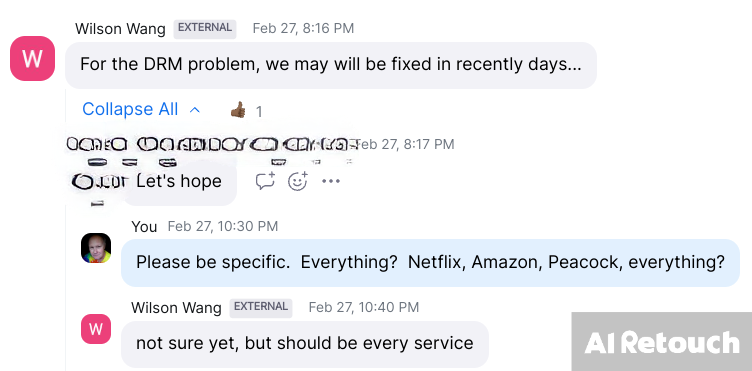
Task: Click the AI Retouch watermark
Action: pos(662,342)
